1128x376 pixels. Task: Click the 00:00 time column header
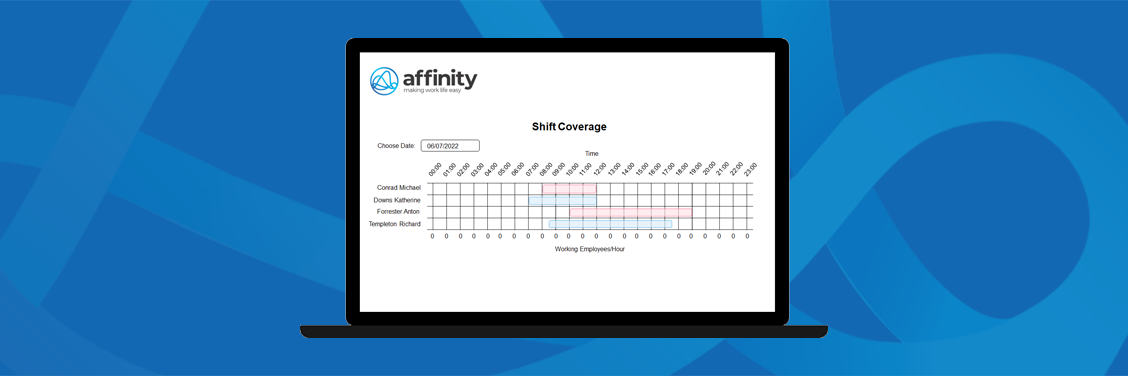click(435, 170)
